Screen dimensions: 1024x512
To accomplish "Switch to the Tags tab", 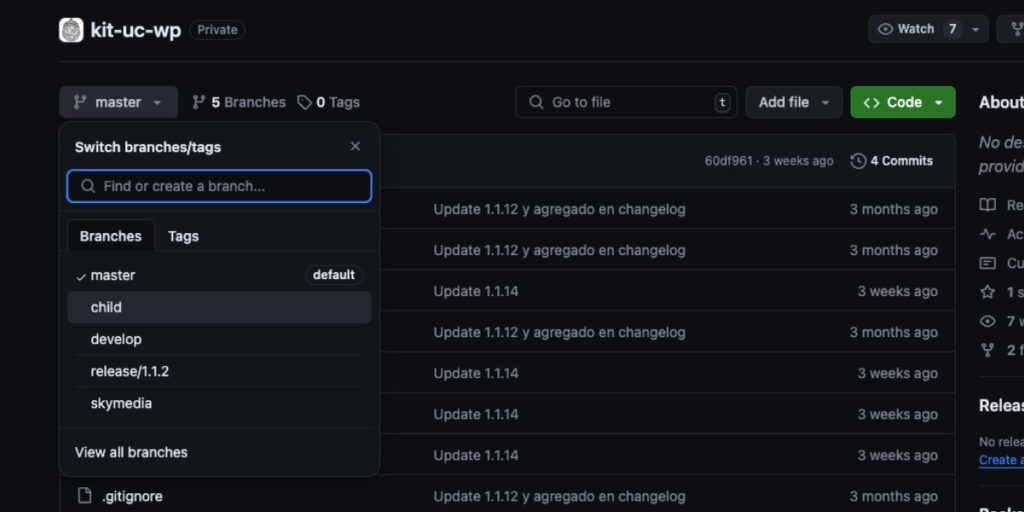I will point(183,236).
